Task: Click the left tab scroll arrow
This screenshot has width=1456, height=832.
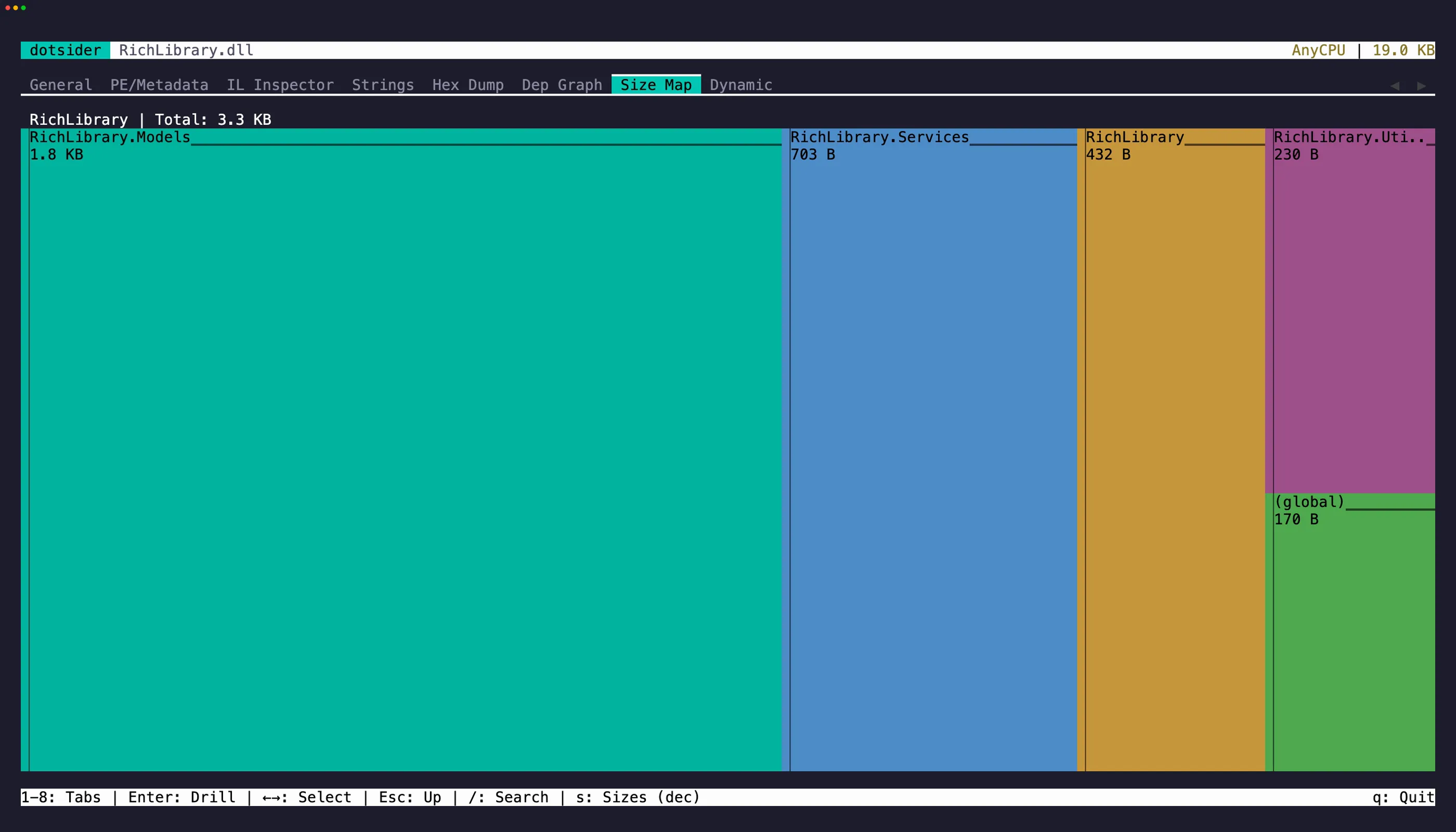Action: click(1395, 86)
